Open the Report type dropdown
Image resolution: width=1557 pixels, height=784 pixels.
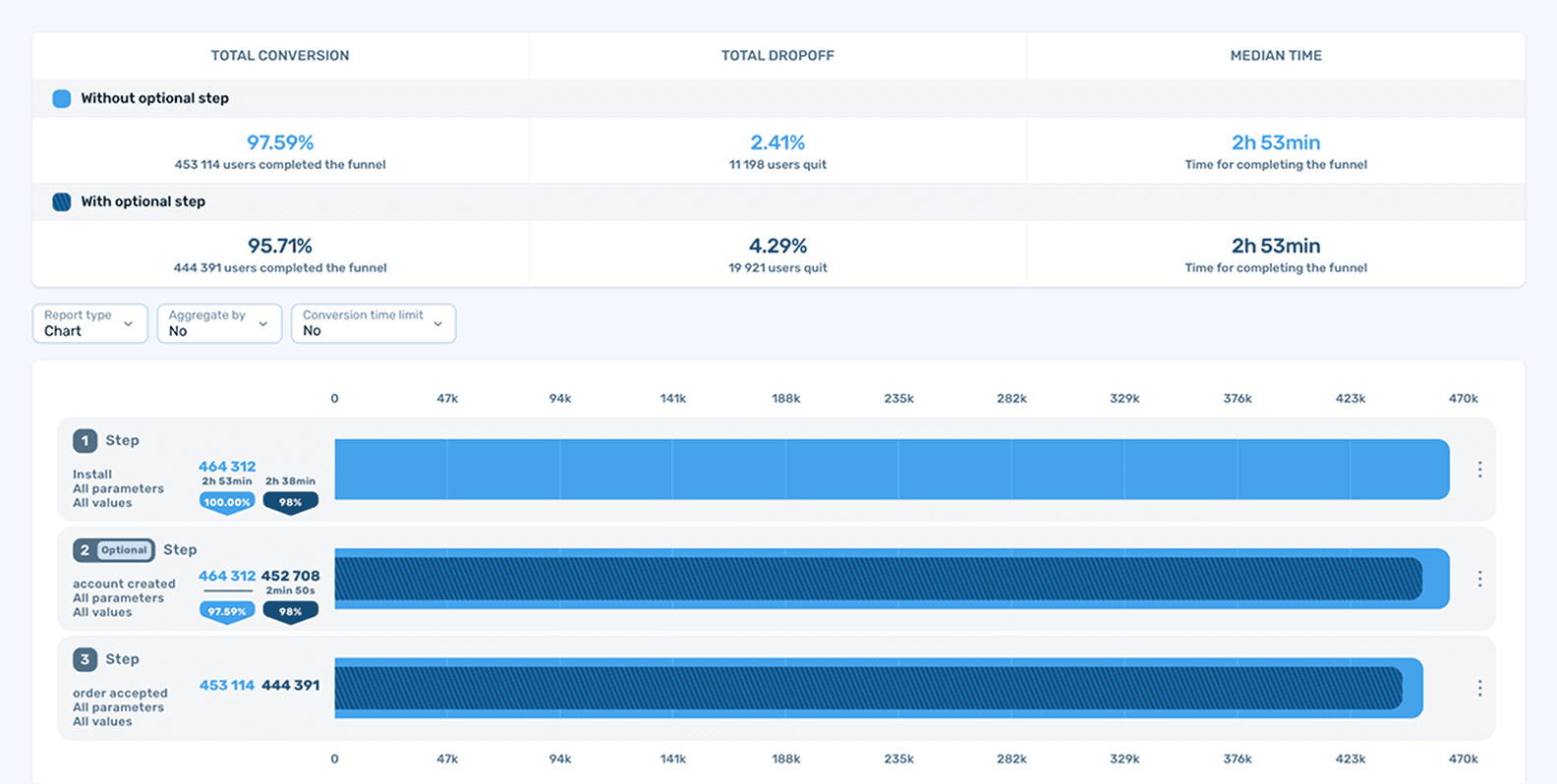(x=89, y=323)
